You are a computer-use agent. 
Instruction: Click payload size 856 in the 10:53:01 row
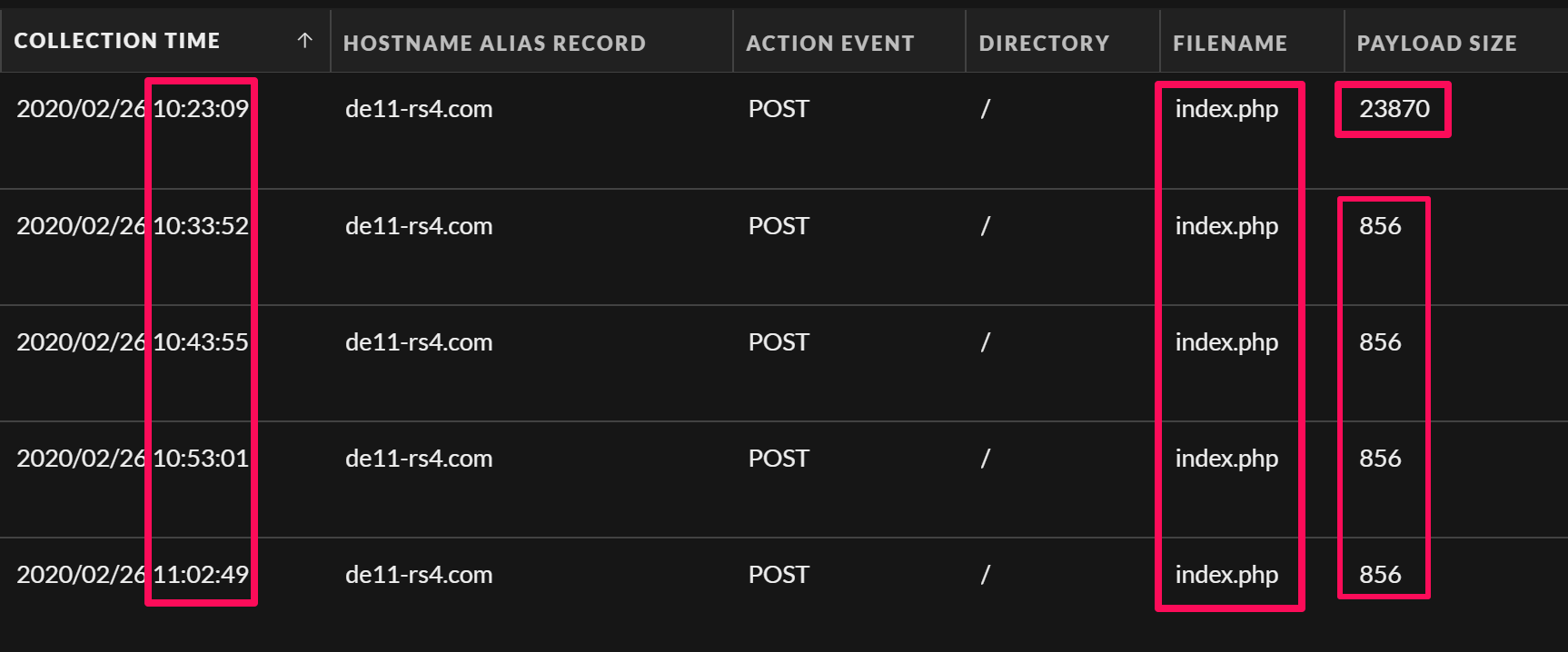click(1380, 459)
